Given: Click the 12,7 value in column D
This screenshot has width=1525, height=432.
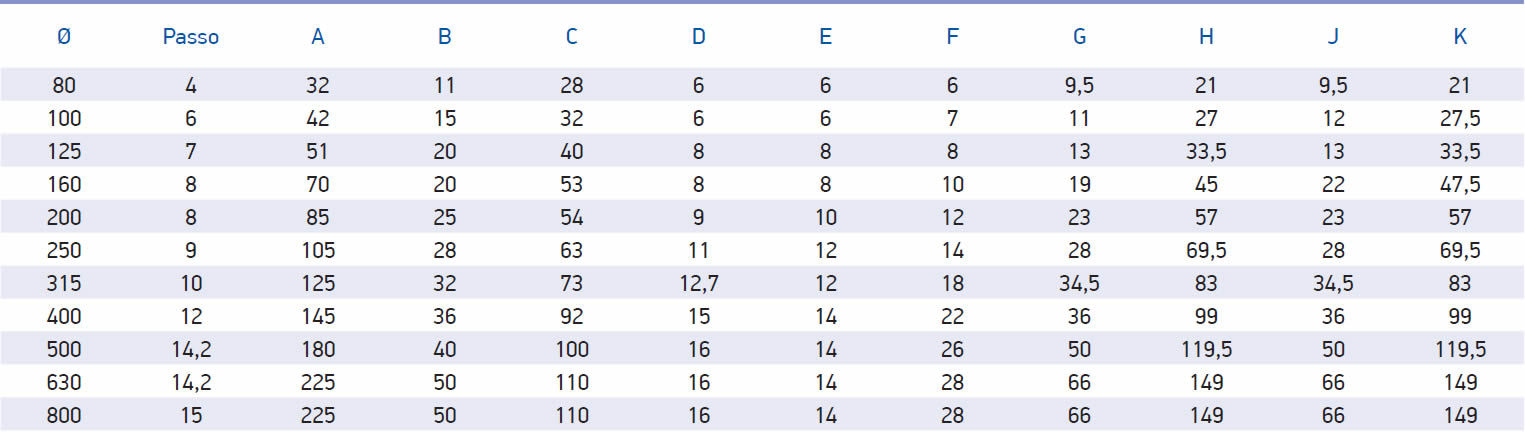Looking at the screenshot, I should (698, 284).
